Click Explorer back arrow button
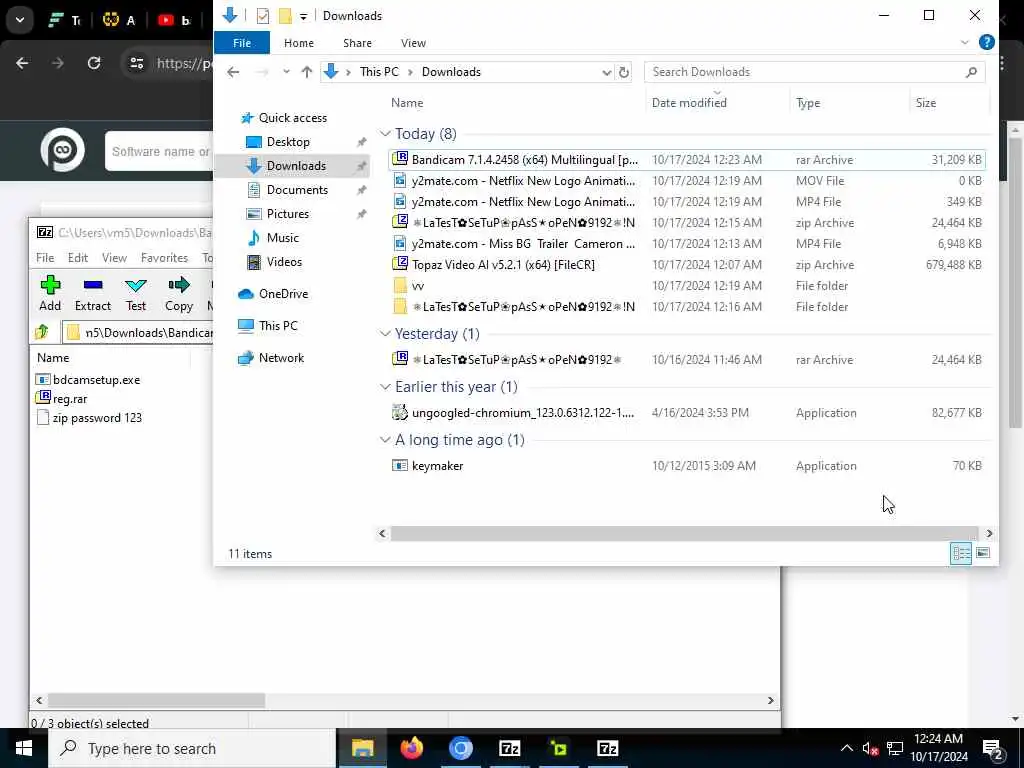Viewport: 1024px width, 768px height. pyautogui.click(x=233, y=72)
